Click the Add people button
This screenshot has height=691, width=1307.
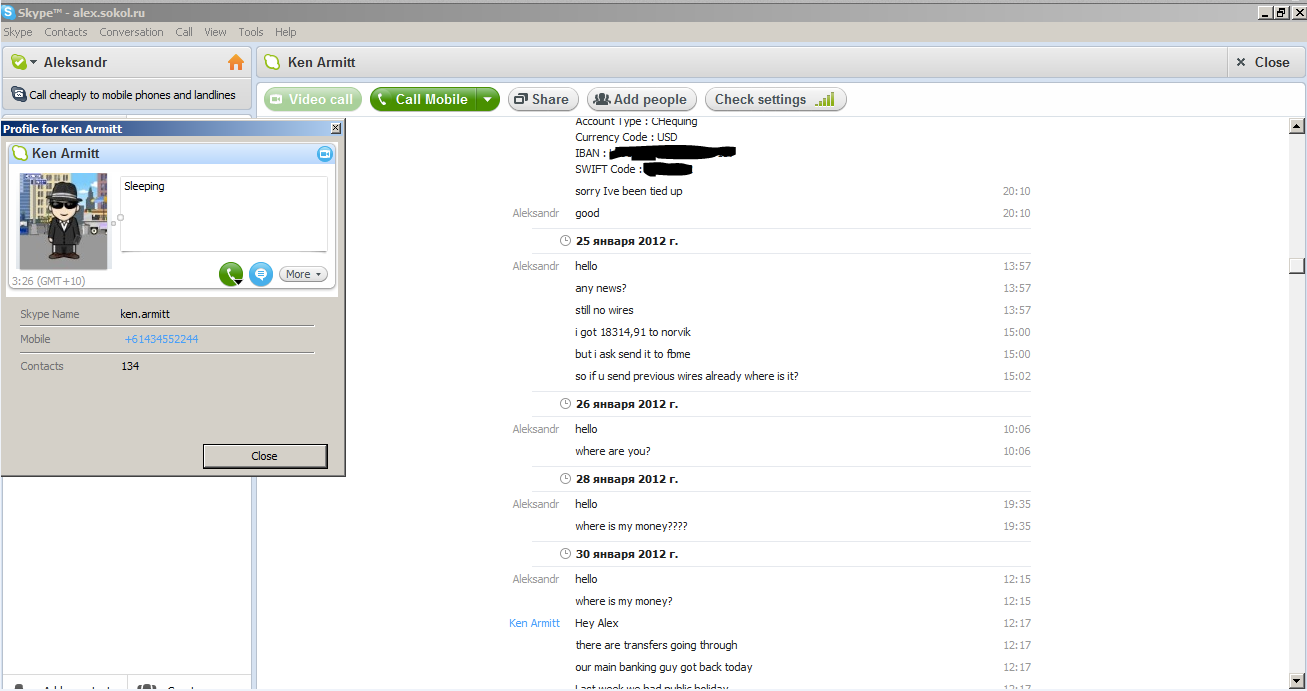click(641, 99)
